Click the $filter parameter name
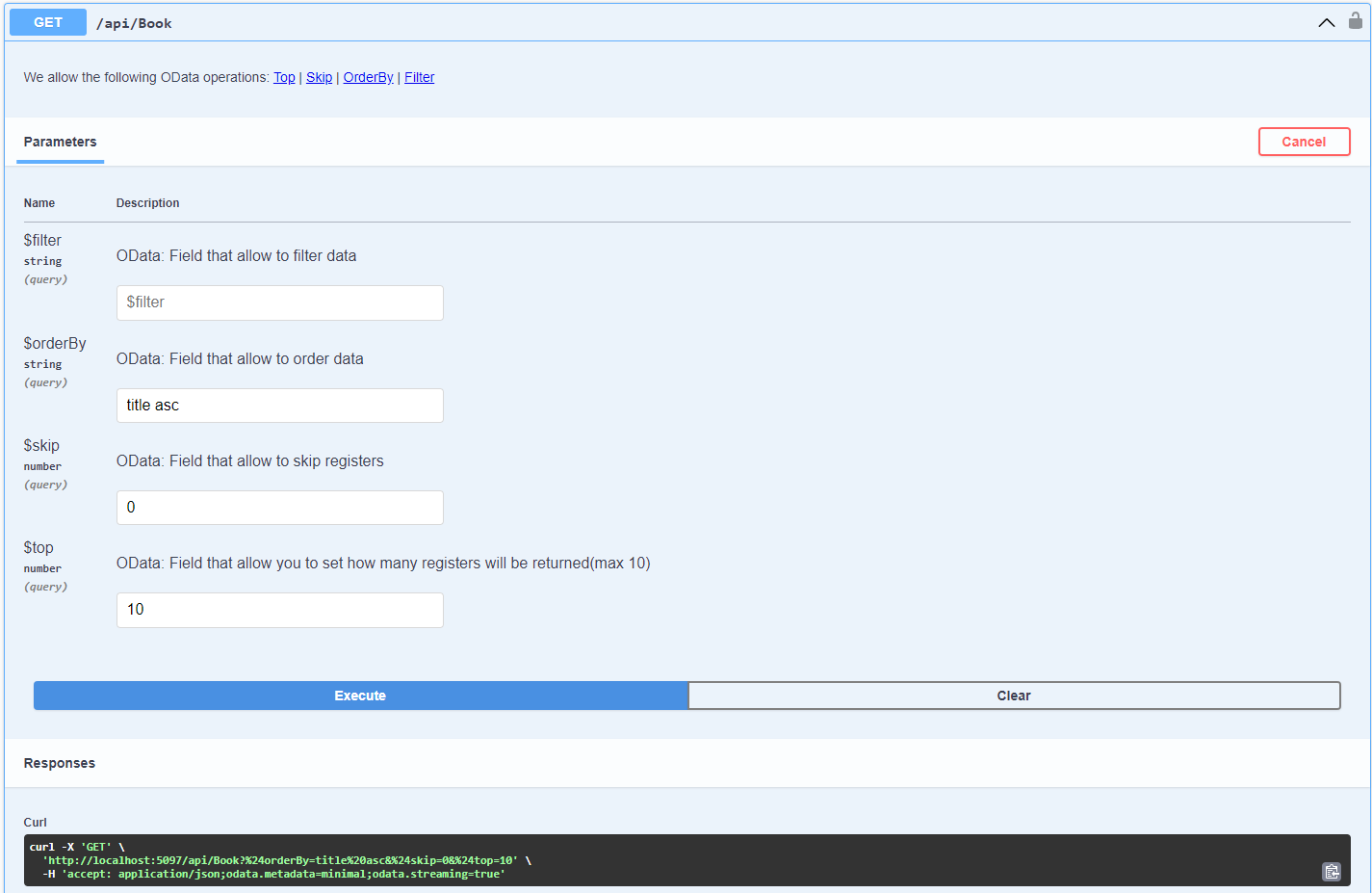The image size is (1372, 893). (42, 240)
